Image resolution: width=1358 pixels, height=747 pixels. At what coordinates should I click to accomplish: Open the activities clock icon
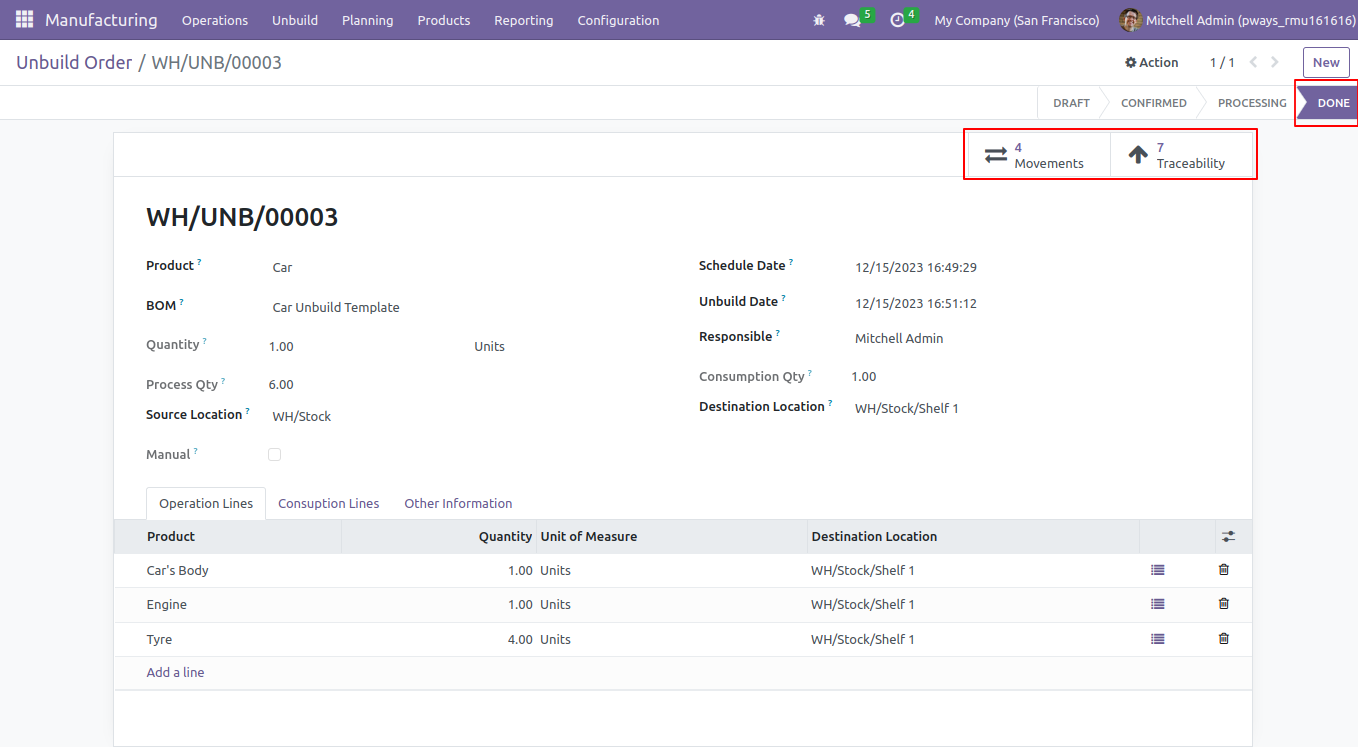coord(897,20)
